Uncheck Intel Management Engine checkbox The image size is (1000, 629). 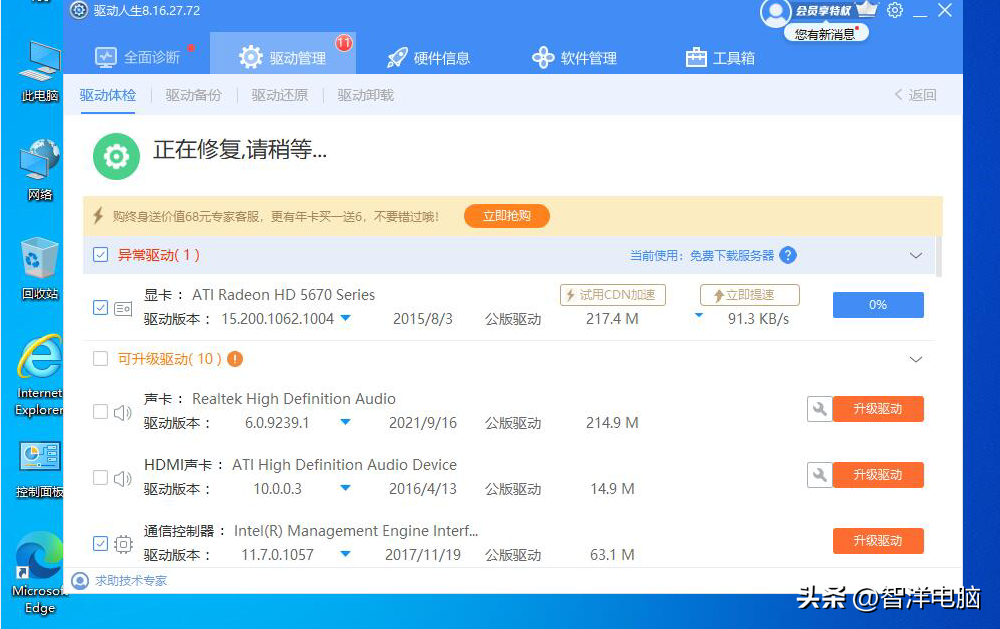coord(100,544)
